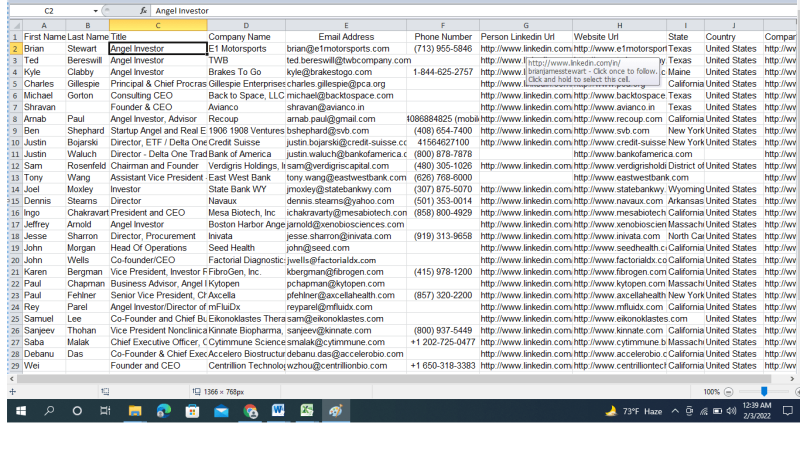Select last name cell Shephard
The height and width of the screenshot is (450, 800).
(x=87, y=131)
